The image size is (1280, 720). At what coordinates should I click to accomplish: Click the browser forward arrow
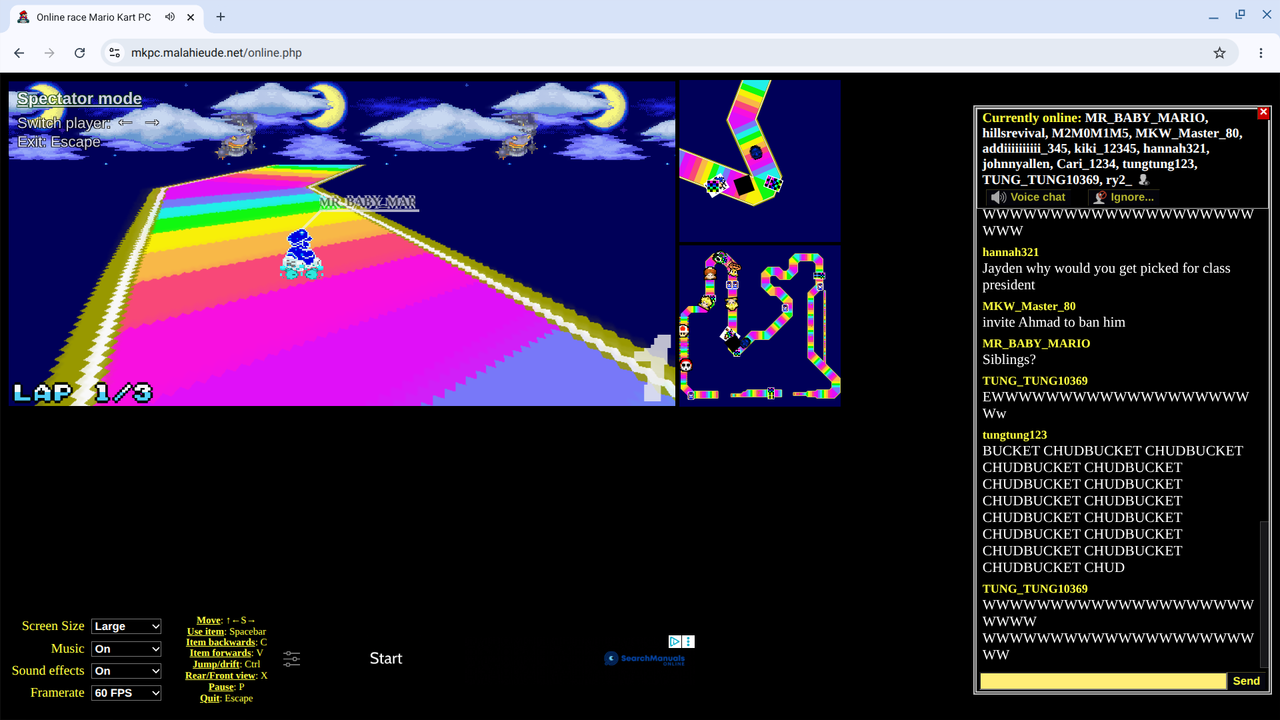pyautogui.click(x=49, y=53)
